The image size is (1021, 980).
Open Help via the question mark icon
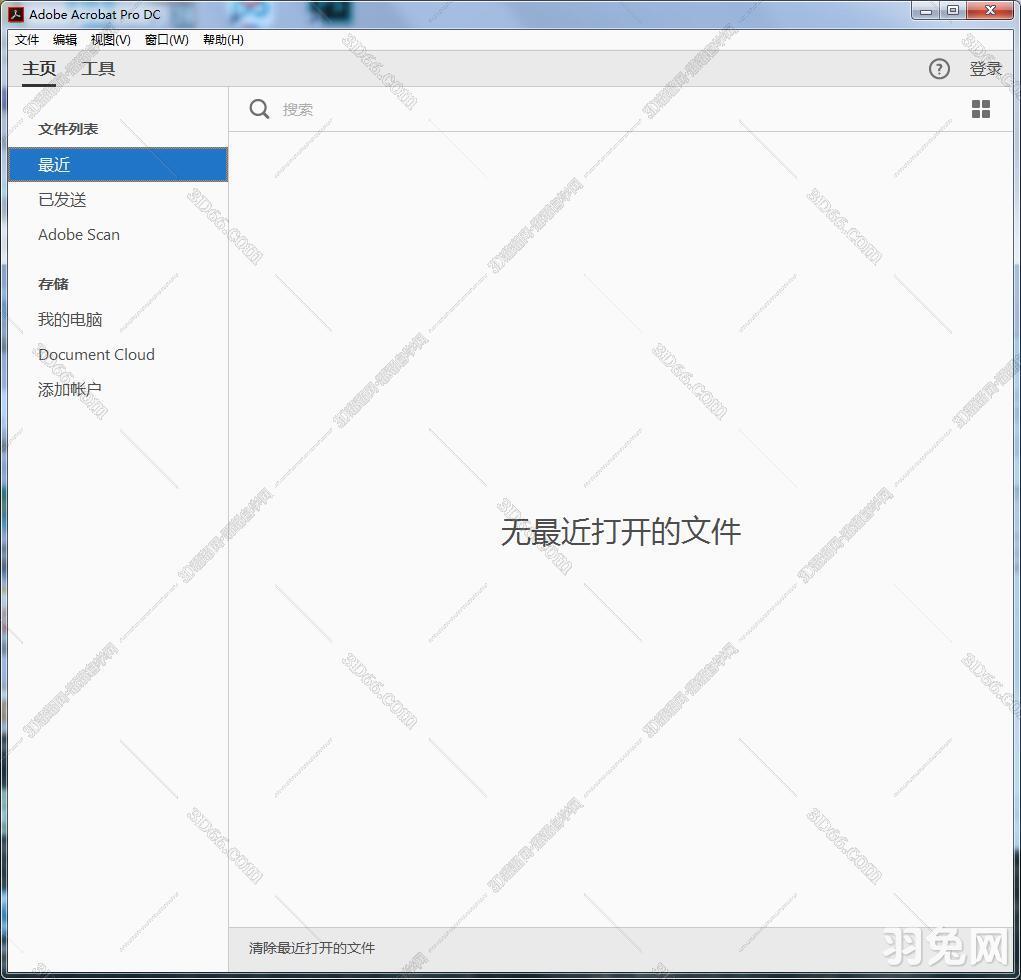click(939, 69)
